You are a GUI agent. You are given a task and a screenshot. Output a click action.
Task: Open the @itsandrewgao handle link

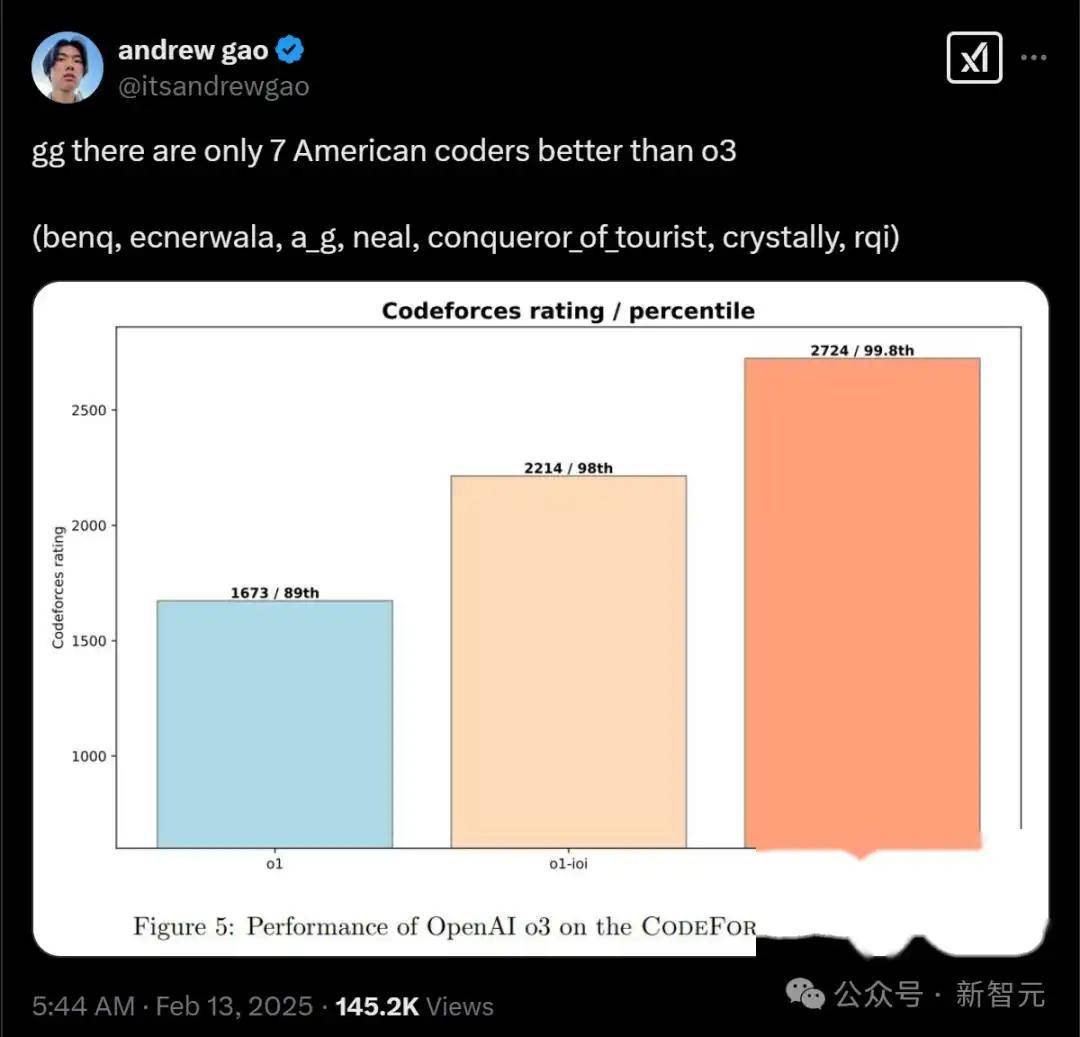coord(213,87)
